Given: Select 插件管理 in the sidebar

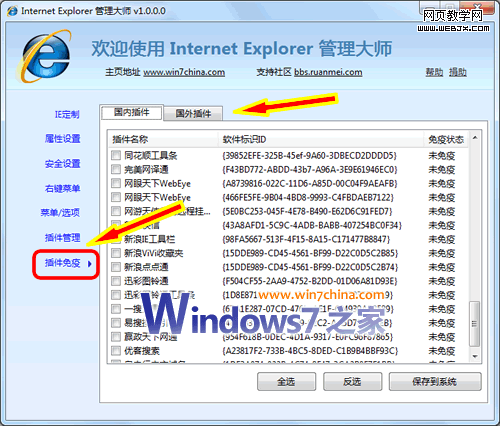Looking at the screenshot, I should [x=63, y=238].
